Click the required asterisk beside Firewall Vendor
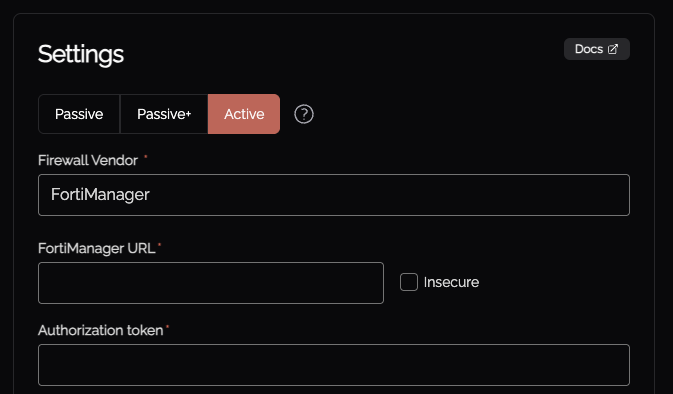Viewport: 673px width, 394px height. tap(146, 158)
